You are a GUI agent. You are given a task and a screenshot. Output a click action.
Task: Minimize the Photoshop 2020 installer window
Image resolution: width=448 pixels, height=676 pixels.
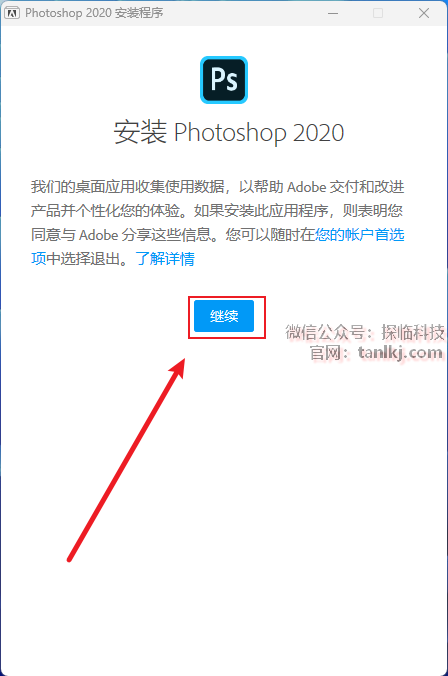point(333,13)
